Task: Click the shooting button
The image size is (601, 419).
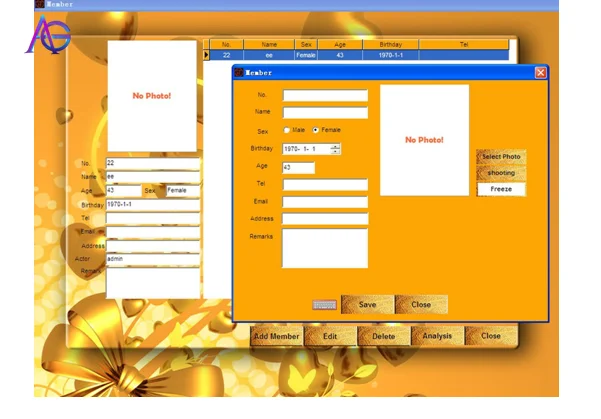Action: click(x=501, y=173)
